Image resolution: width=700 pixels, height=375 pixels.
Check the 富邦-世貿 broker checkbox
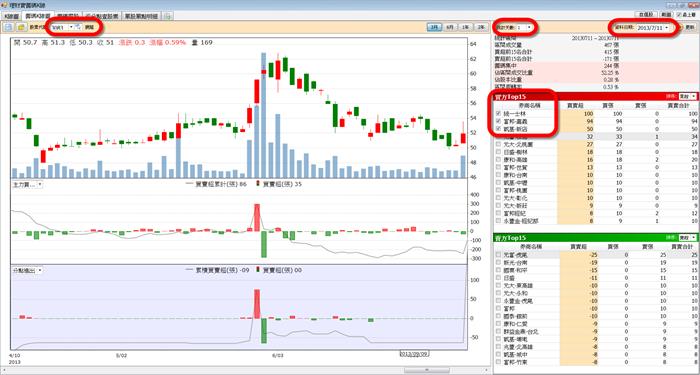point(498,167)
